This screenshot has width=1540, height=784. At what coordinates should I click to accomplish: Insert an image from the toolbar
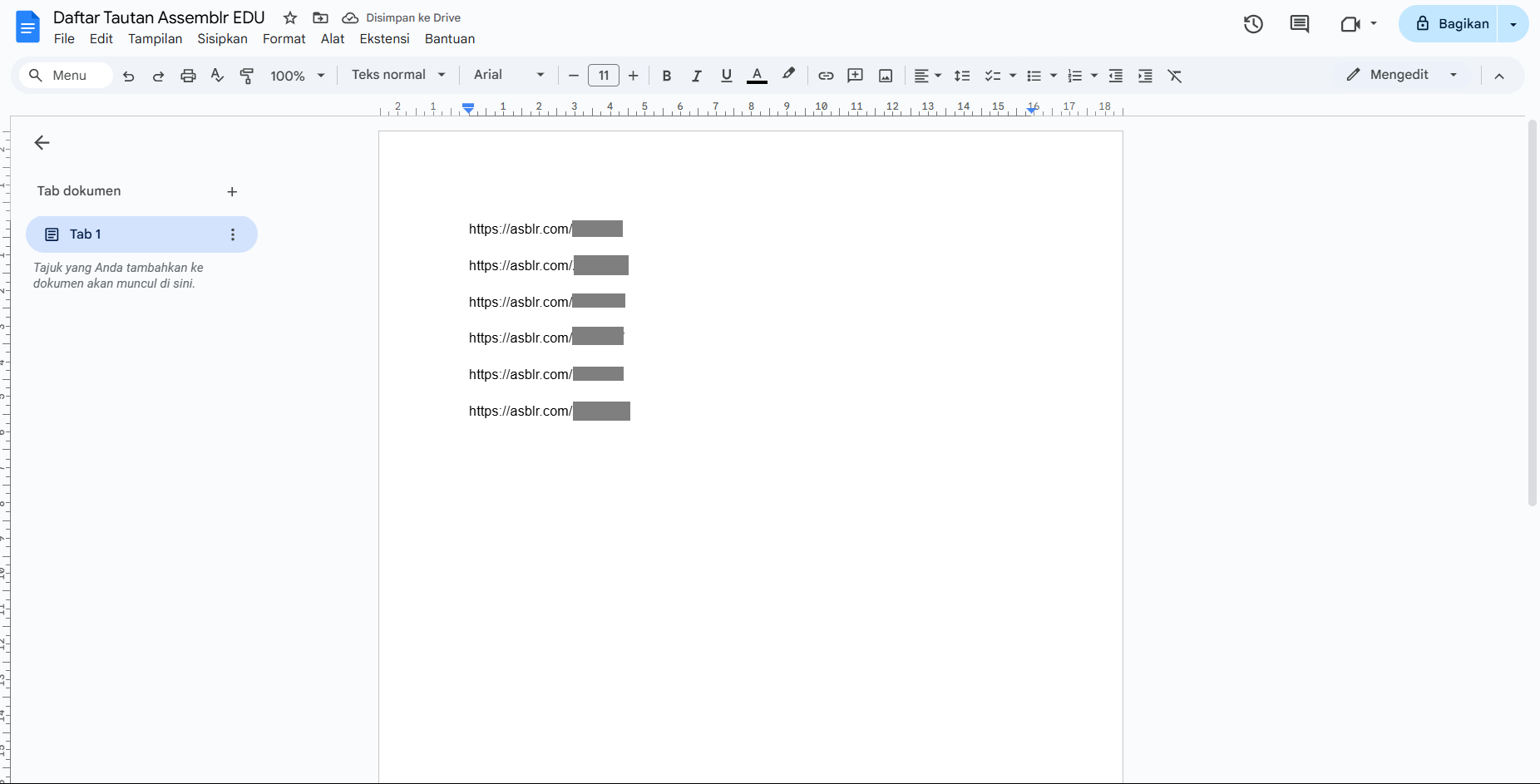click(886, 76)
